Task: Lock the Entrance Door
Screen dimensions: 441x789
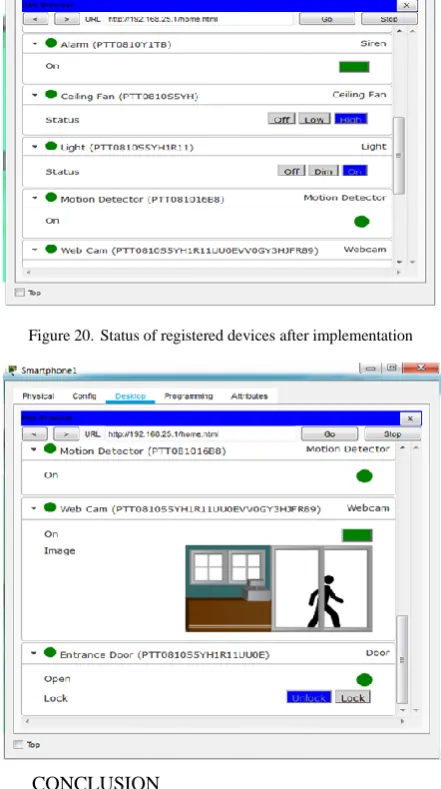Action: [353, 697]
